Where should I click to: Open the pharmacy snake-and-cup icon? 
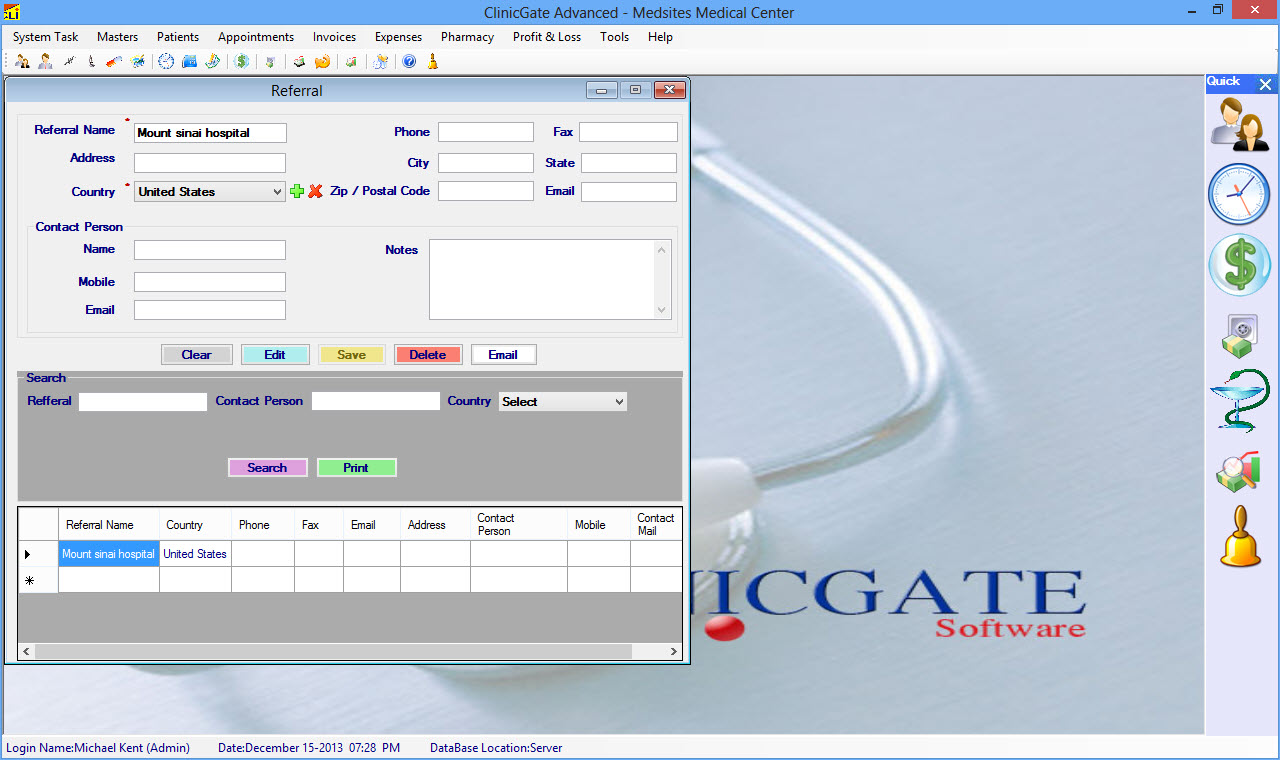pos(1239,400)
